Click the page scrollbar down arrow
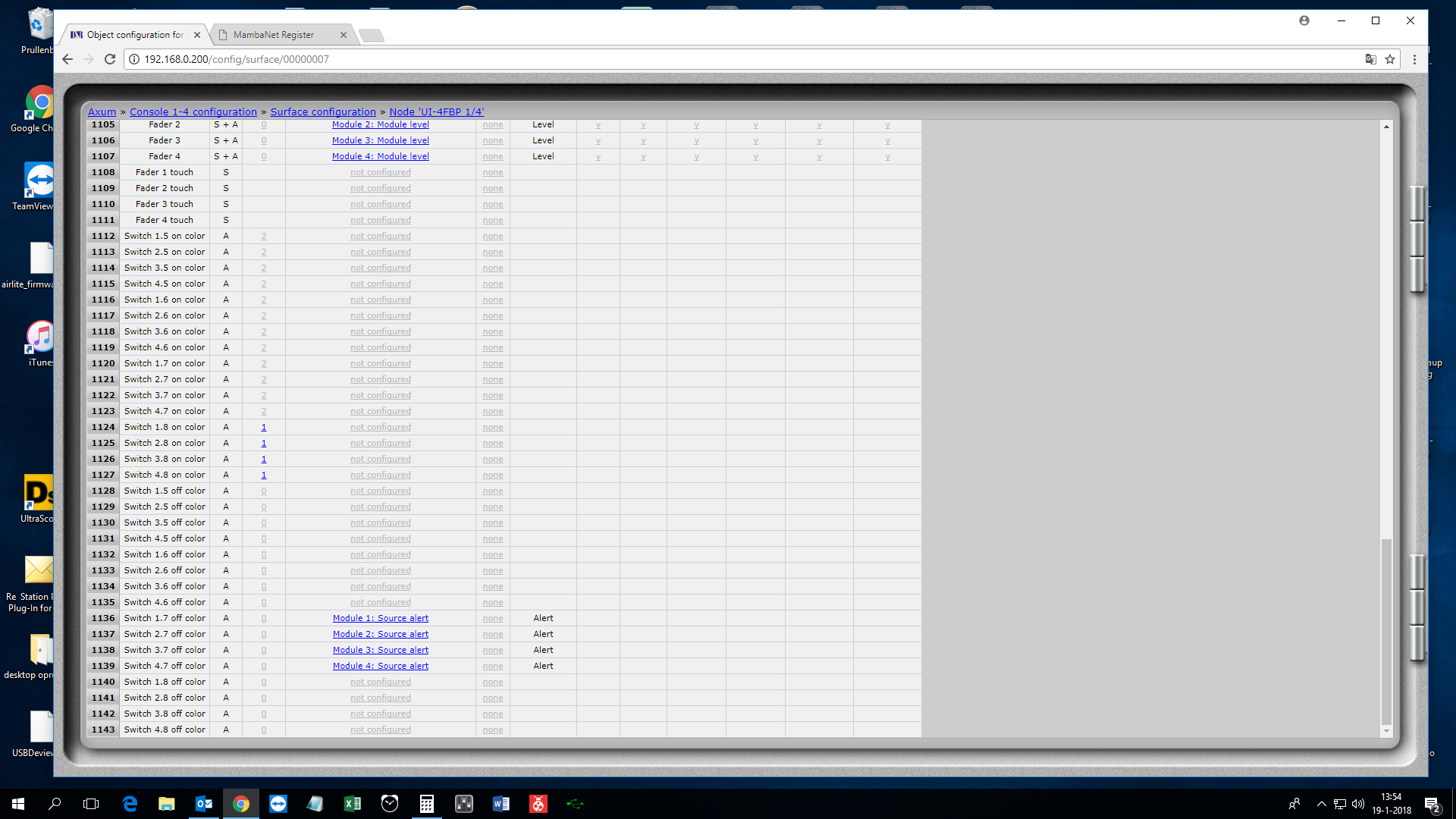The height and width of the screenshot is (819, 1456). pos(1386,731)
